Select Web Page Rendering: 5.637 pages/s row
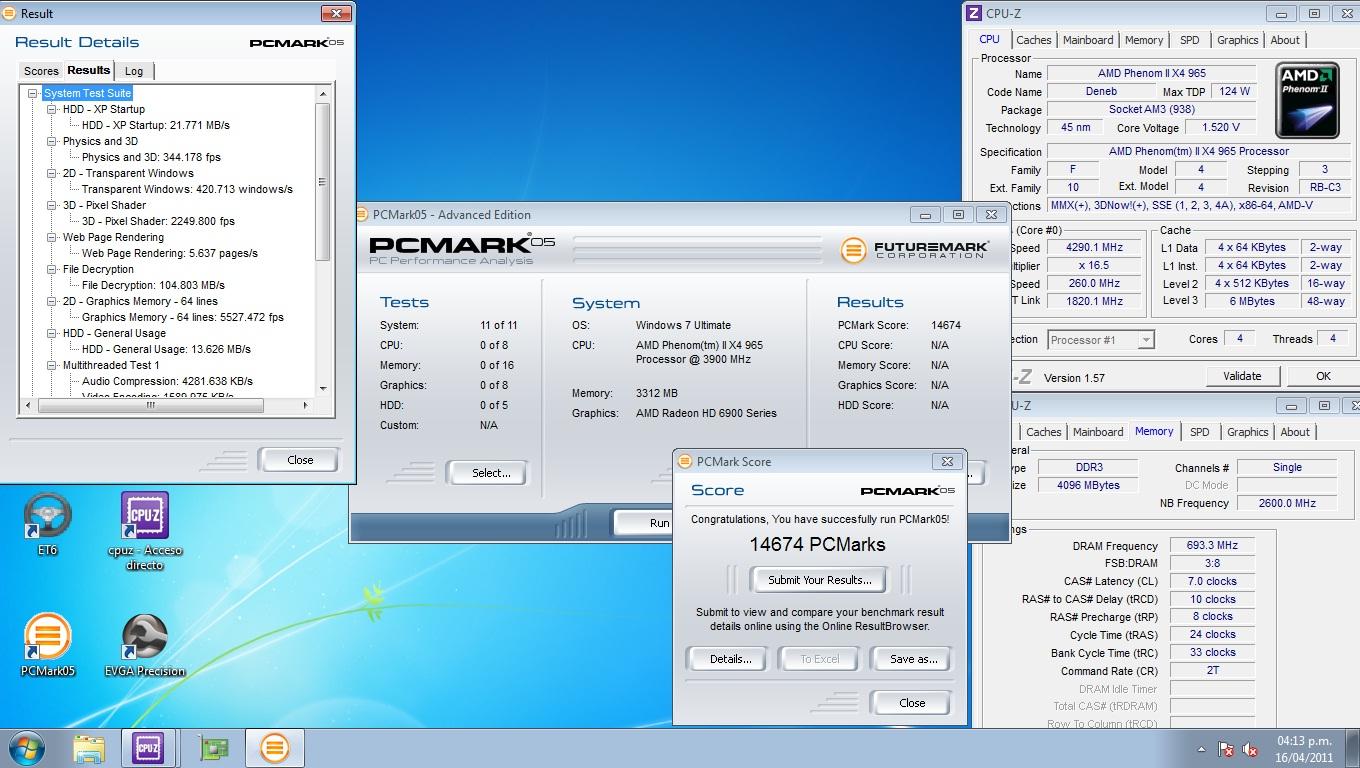The height and width of the screenshot is (768, 1360). 169,253
